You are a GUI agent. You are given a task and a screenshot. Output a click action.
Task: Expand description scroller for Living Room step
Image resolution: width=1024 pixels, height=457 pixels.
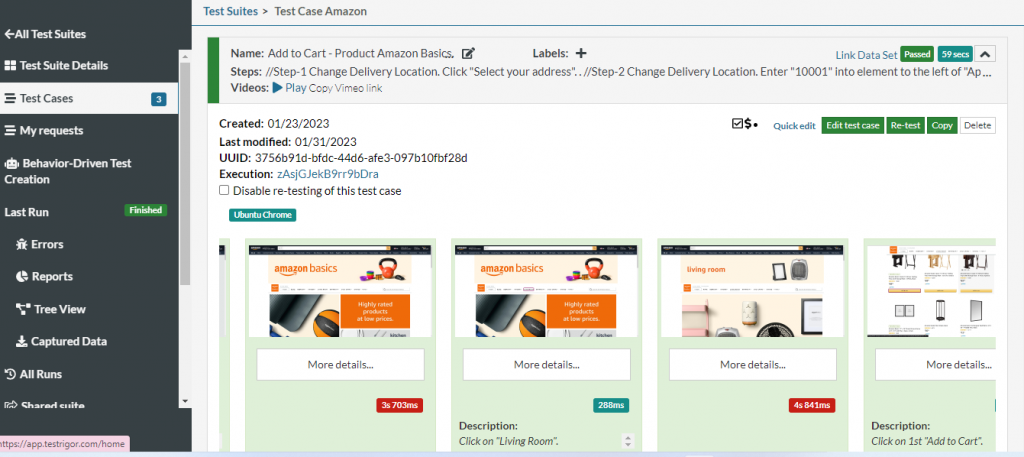pos(625,440)
